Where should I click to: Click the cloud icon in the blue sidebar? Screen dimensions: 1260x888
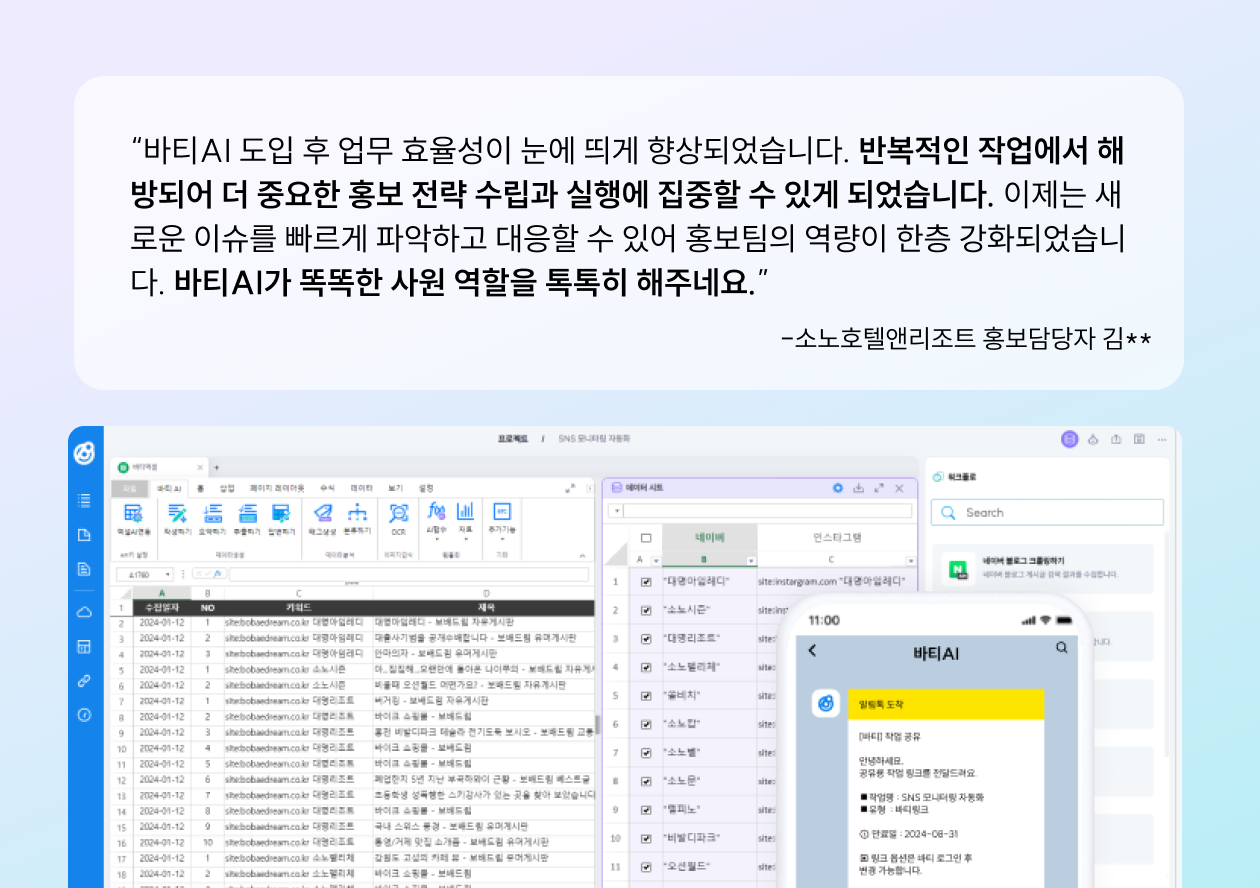(85, 612)
